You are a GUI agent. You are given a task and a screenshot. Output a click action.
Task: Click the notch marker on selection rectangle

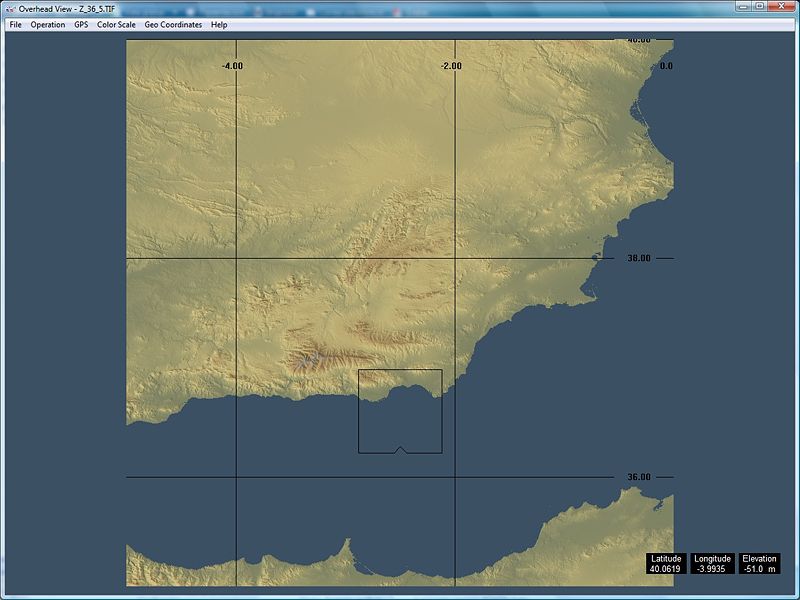pos(400,449)
